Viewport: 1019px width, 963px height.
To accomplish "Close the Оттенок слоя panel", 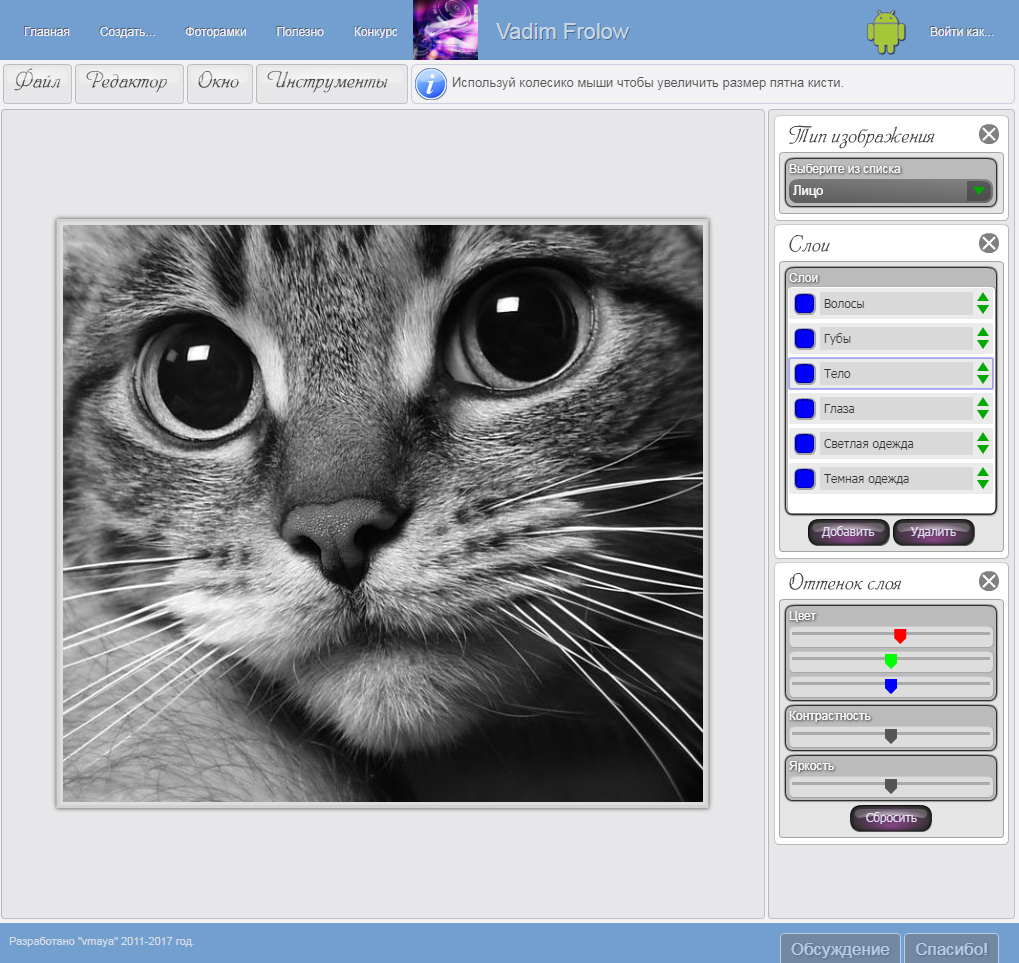I will [988, 581].
